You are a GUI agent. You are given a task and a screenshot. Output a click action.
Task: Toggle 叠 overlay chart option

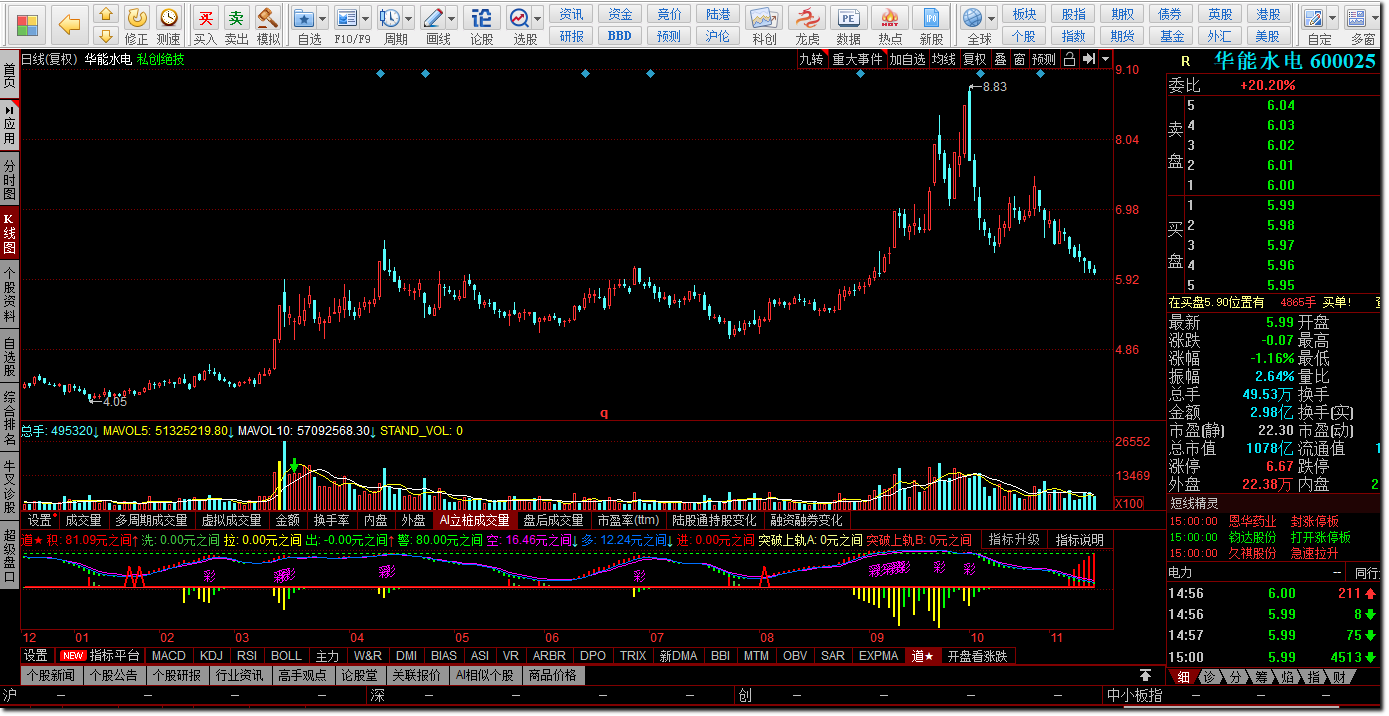pyautogui.click(x=1000, y=59)
